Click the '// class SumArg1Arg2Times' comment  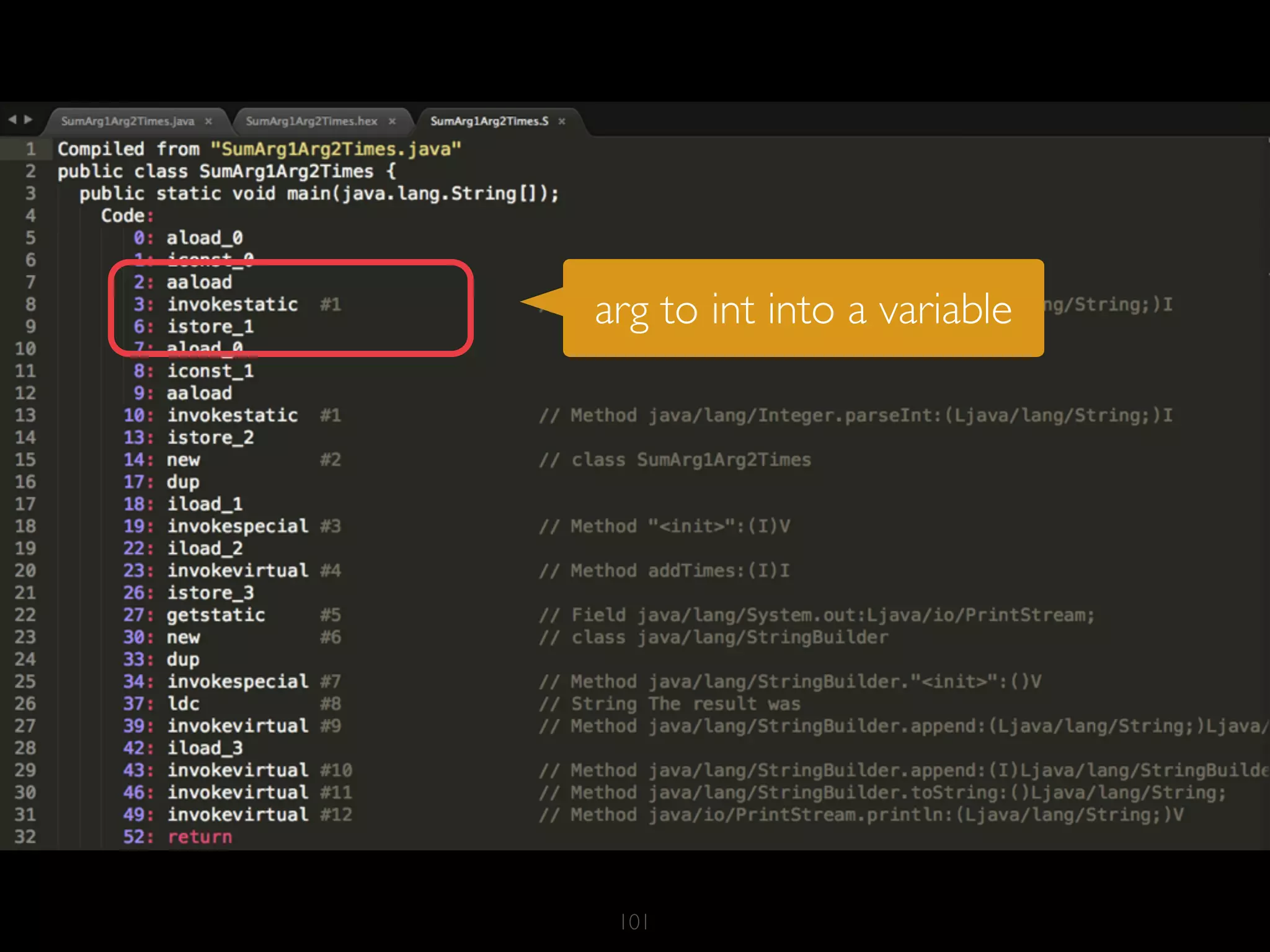tap(675, 460)
